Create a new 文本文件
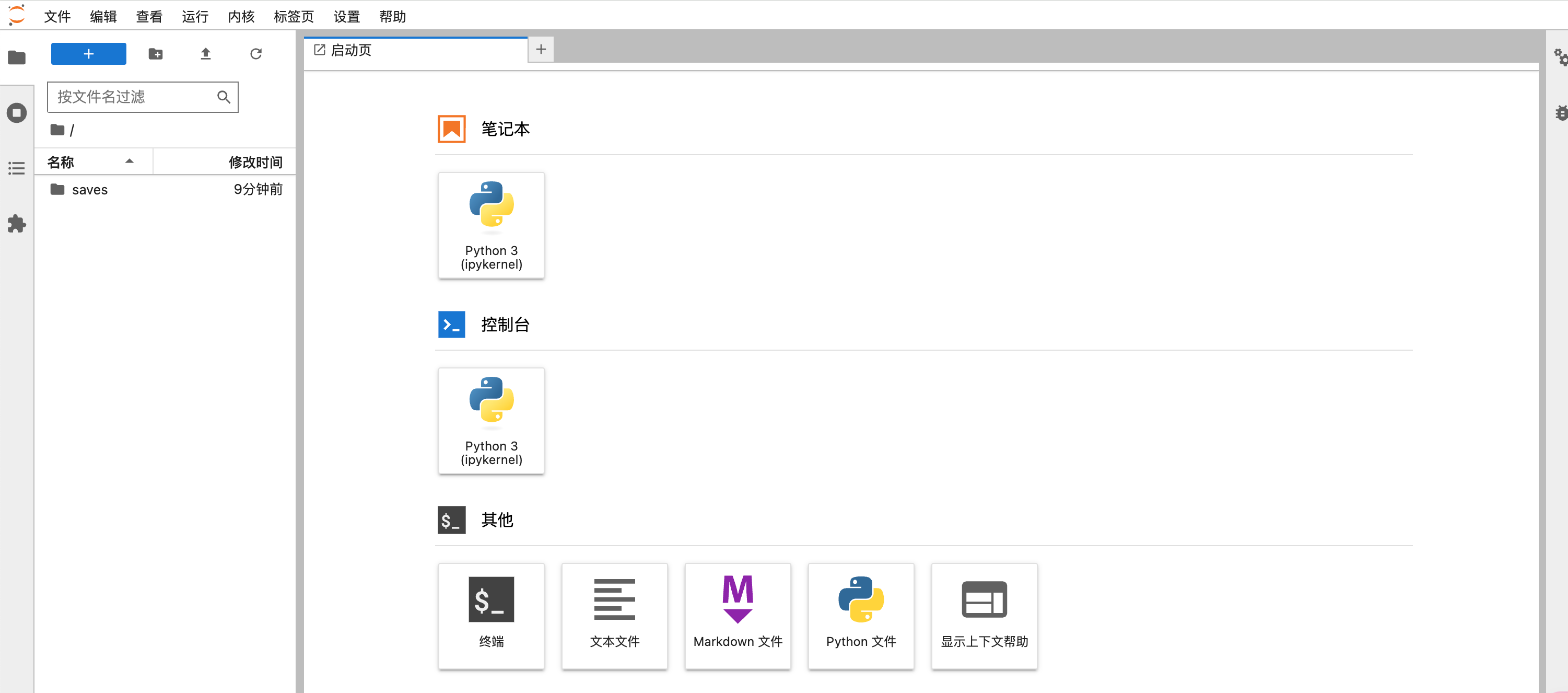 [x=614, y=616]
